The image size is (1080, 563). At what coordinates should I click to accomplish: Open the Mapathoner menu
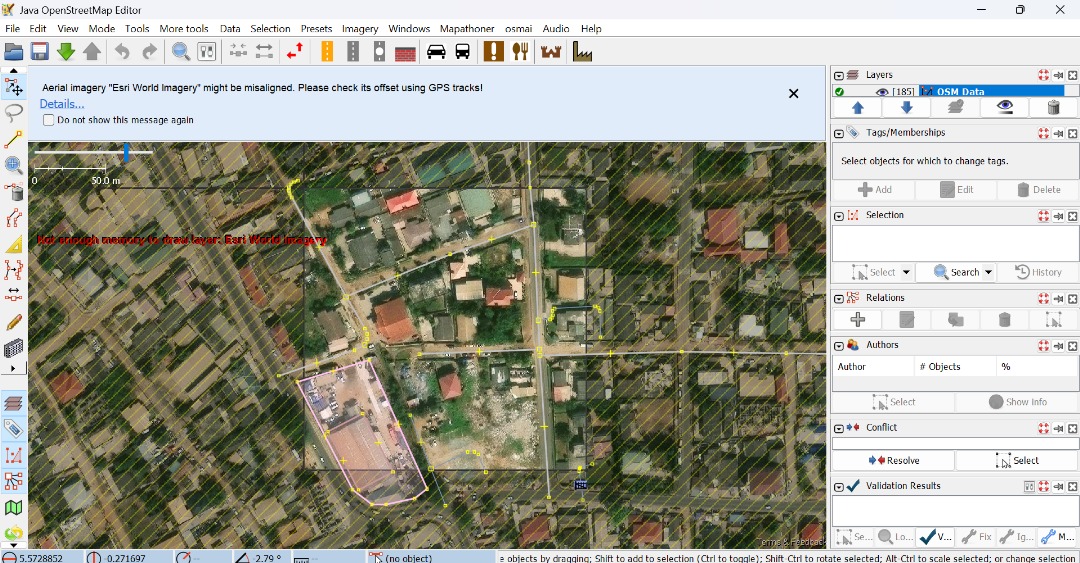pyautogui.click(x=467, y=28)
